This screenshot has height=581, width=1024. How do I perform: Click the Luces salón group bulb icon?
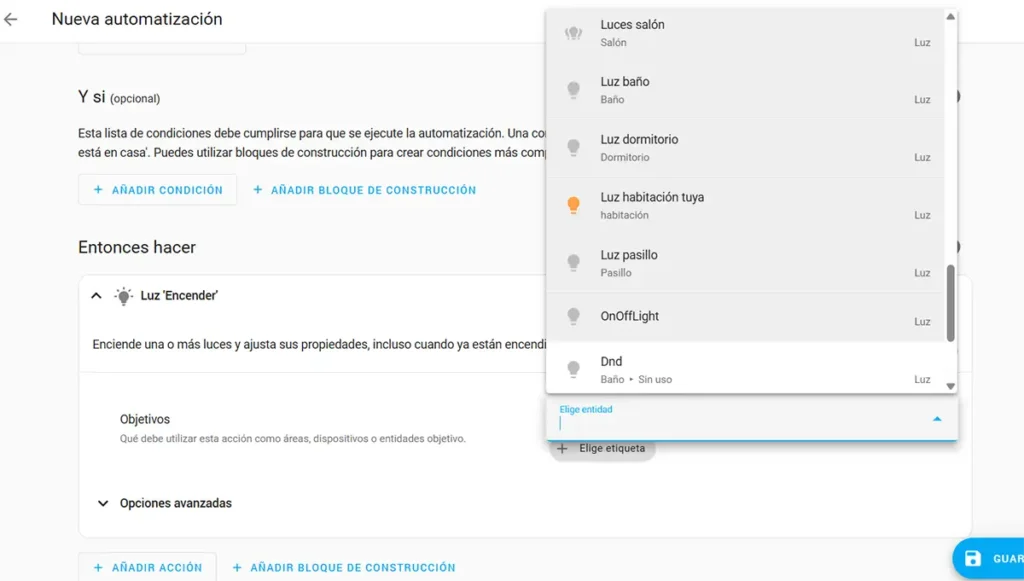click(573, 33)
